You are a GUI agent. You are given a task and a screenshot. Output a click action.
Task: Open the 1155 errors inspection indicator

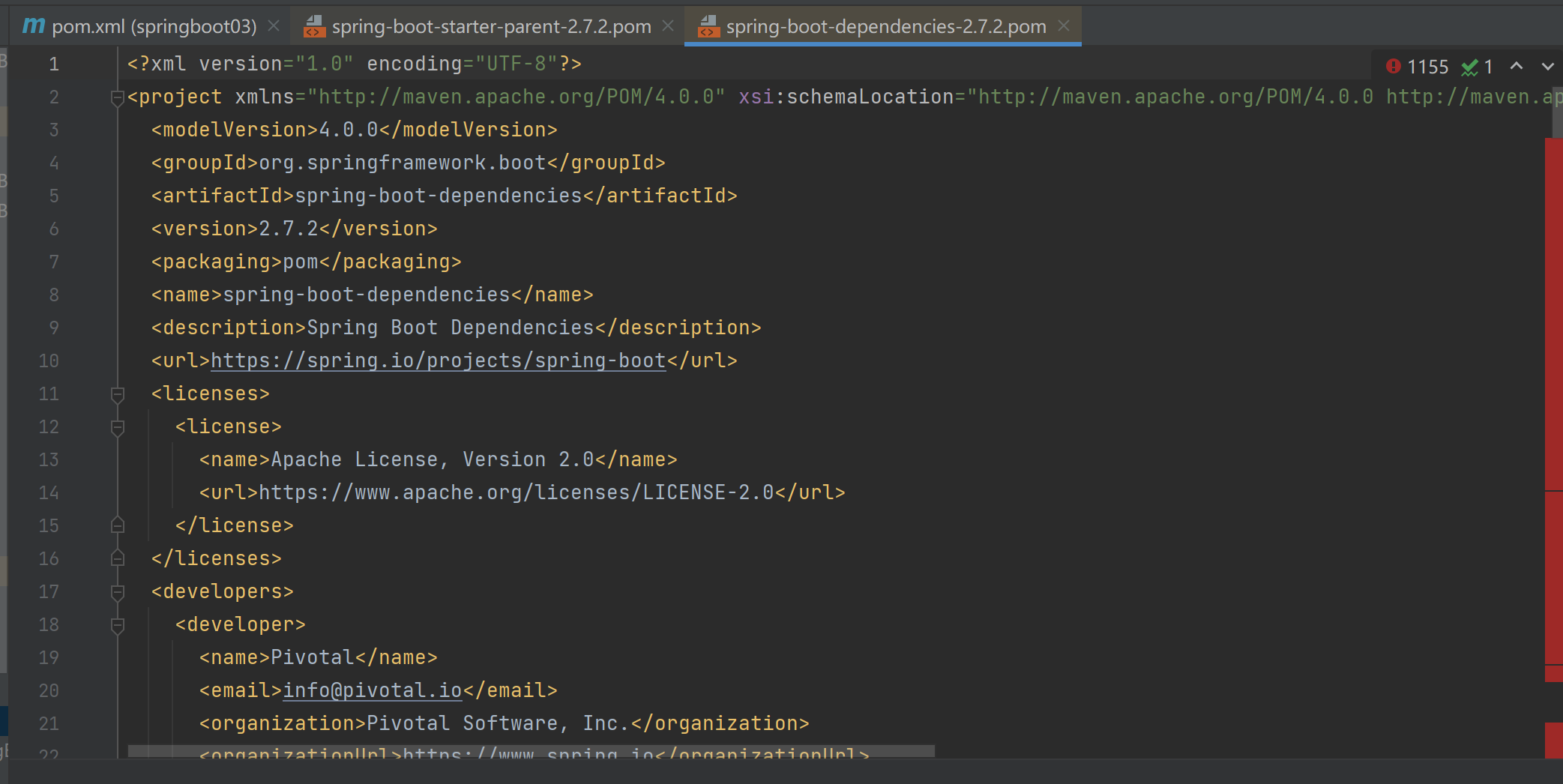(1418, 67)
